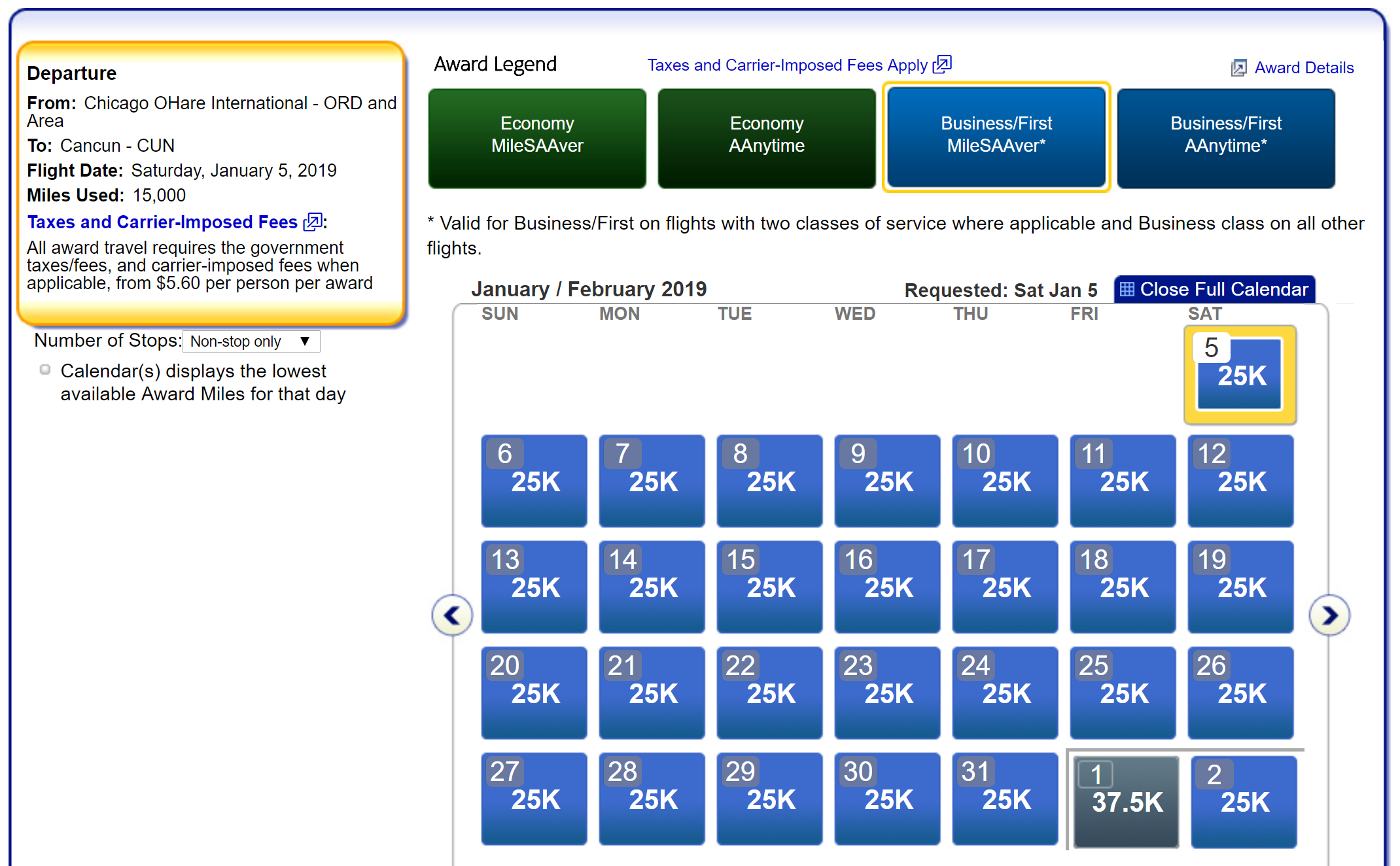Viewport: 1400px width, 866px height.
Task: Click the previous month arrow icon
Action: pyautogui.click(x=452, y=615)
